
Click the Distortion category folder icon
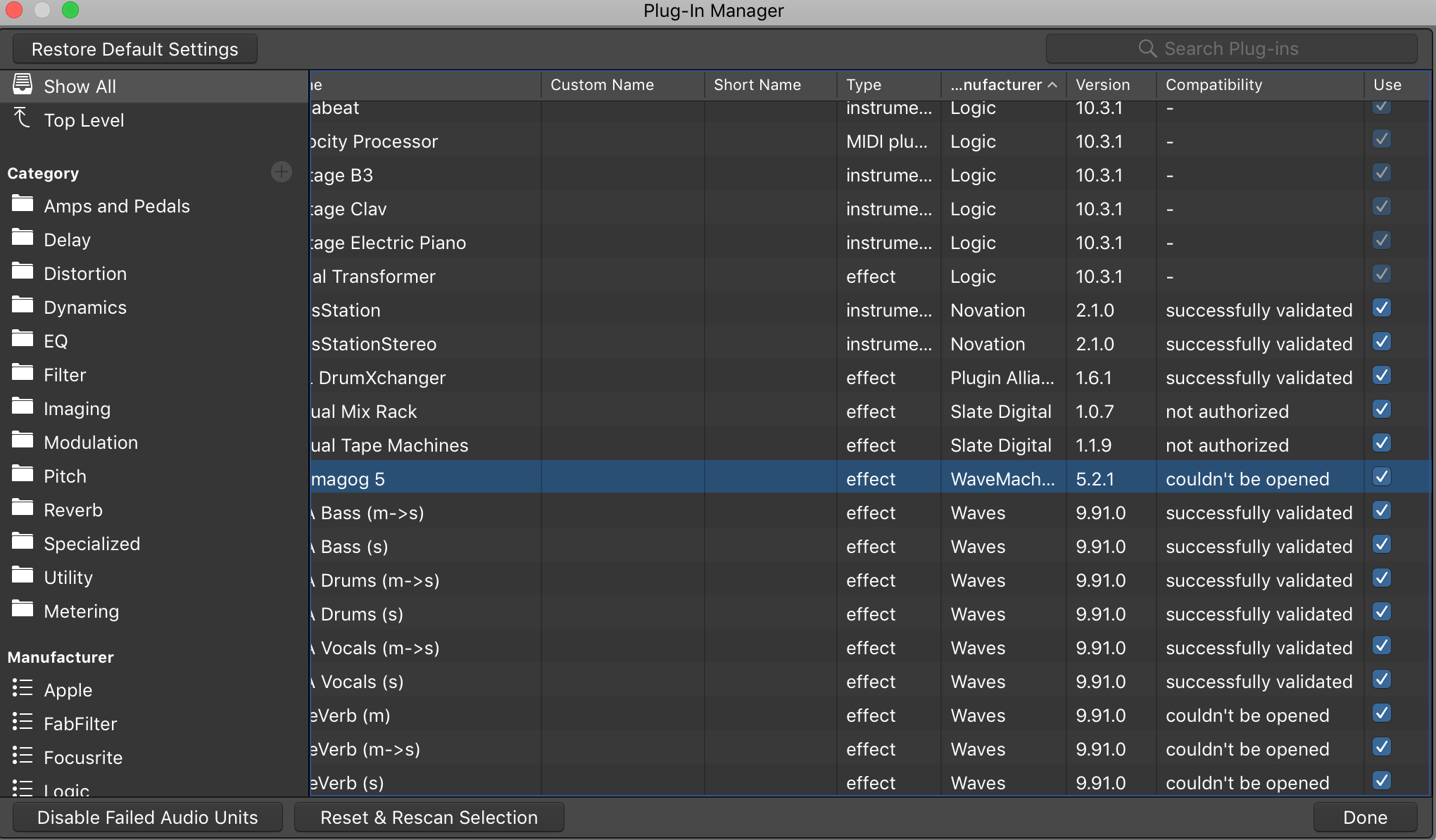click(x=22, y=272)
